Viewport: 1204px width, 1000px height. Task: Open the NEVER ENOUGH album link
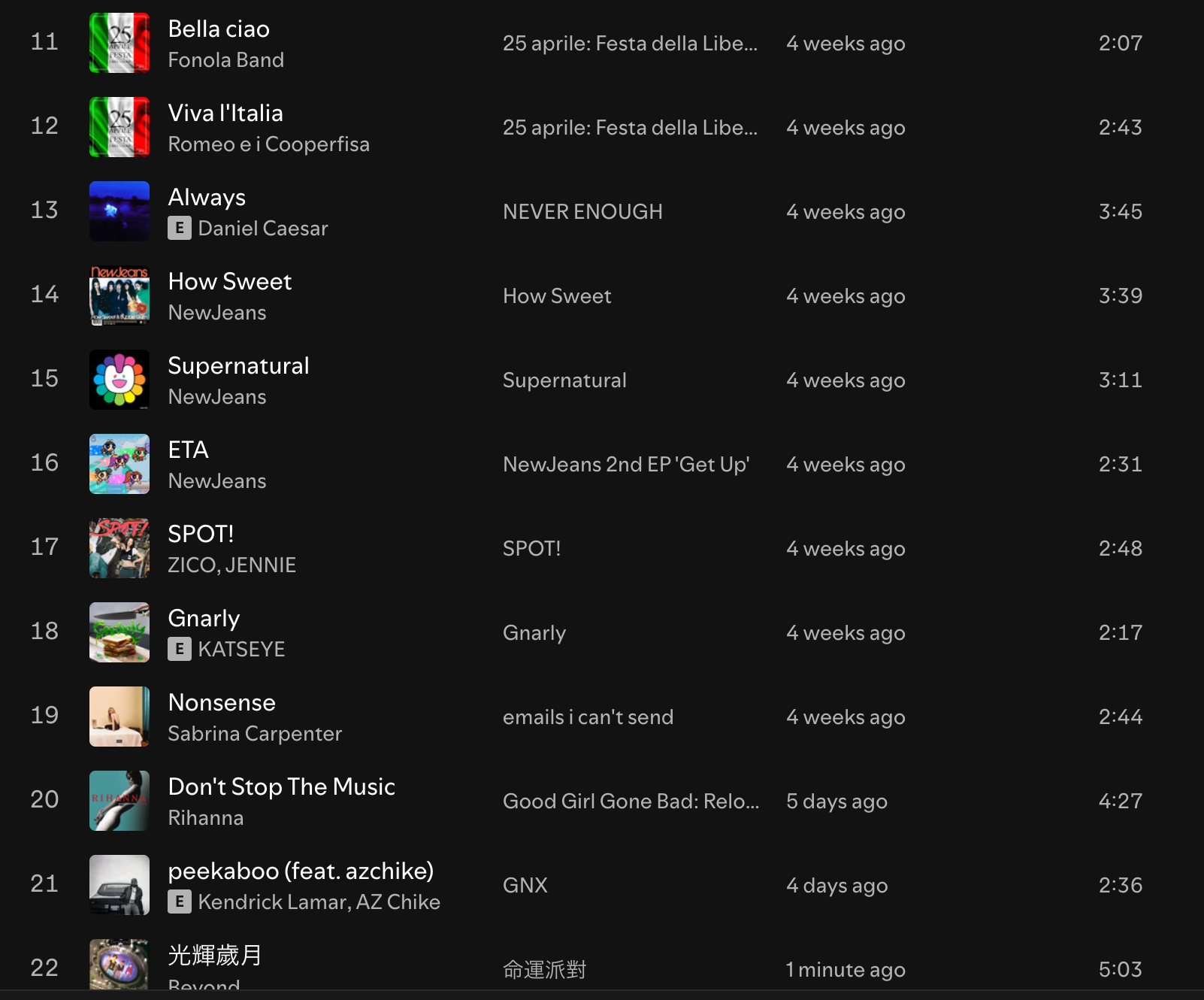tap(582, 212)
